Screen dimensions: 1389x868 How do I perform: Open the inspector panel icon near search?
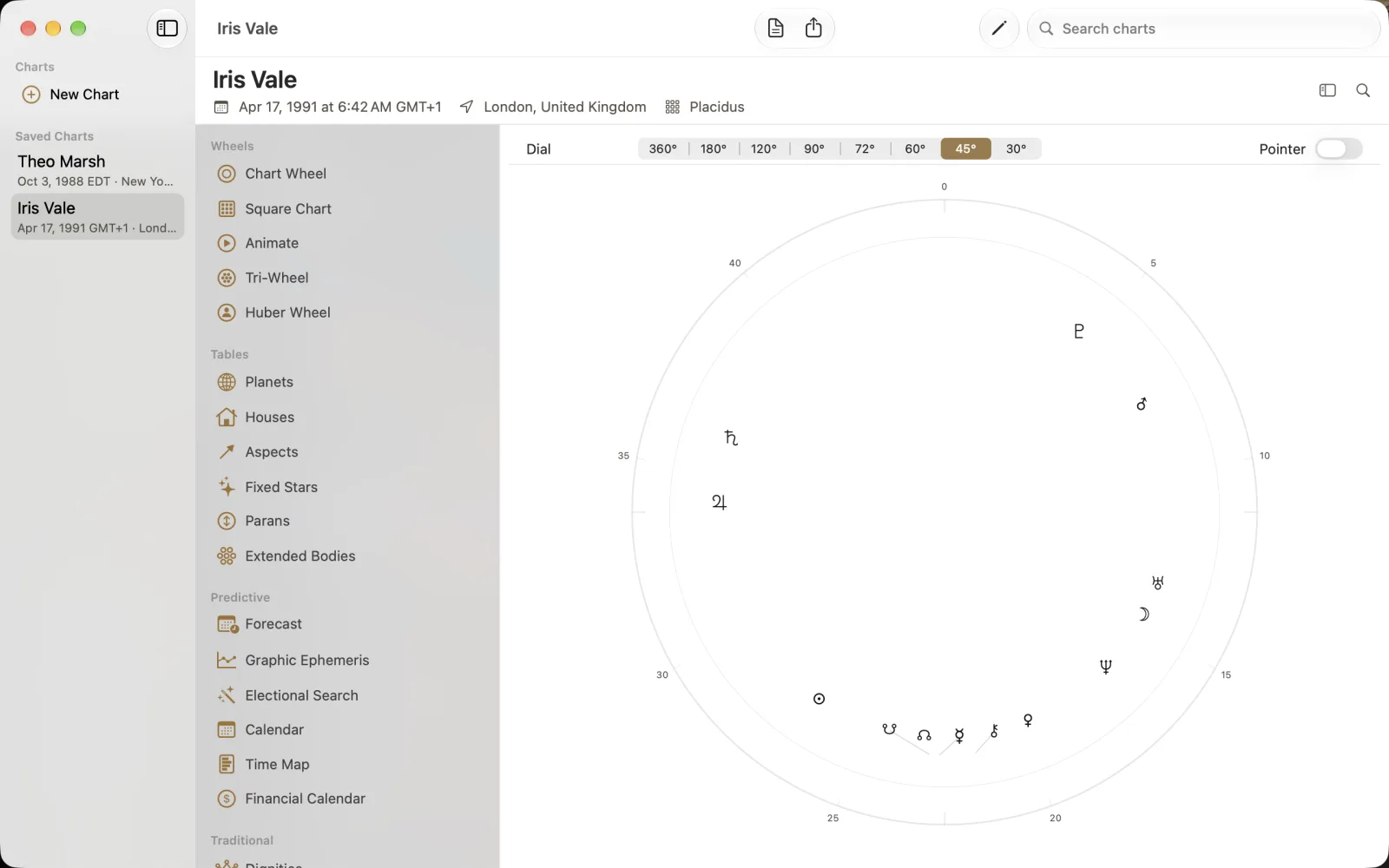pyautogui.click(x=1327, y=90)
